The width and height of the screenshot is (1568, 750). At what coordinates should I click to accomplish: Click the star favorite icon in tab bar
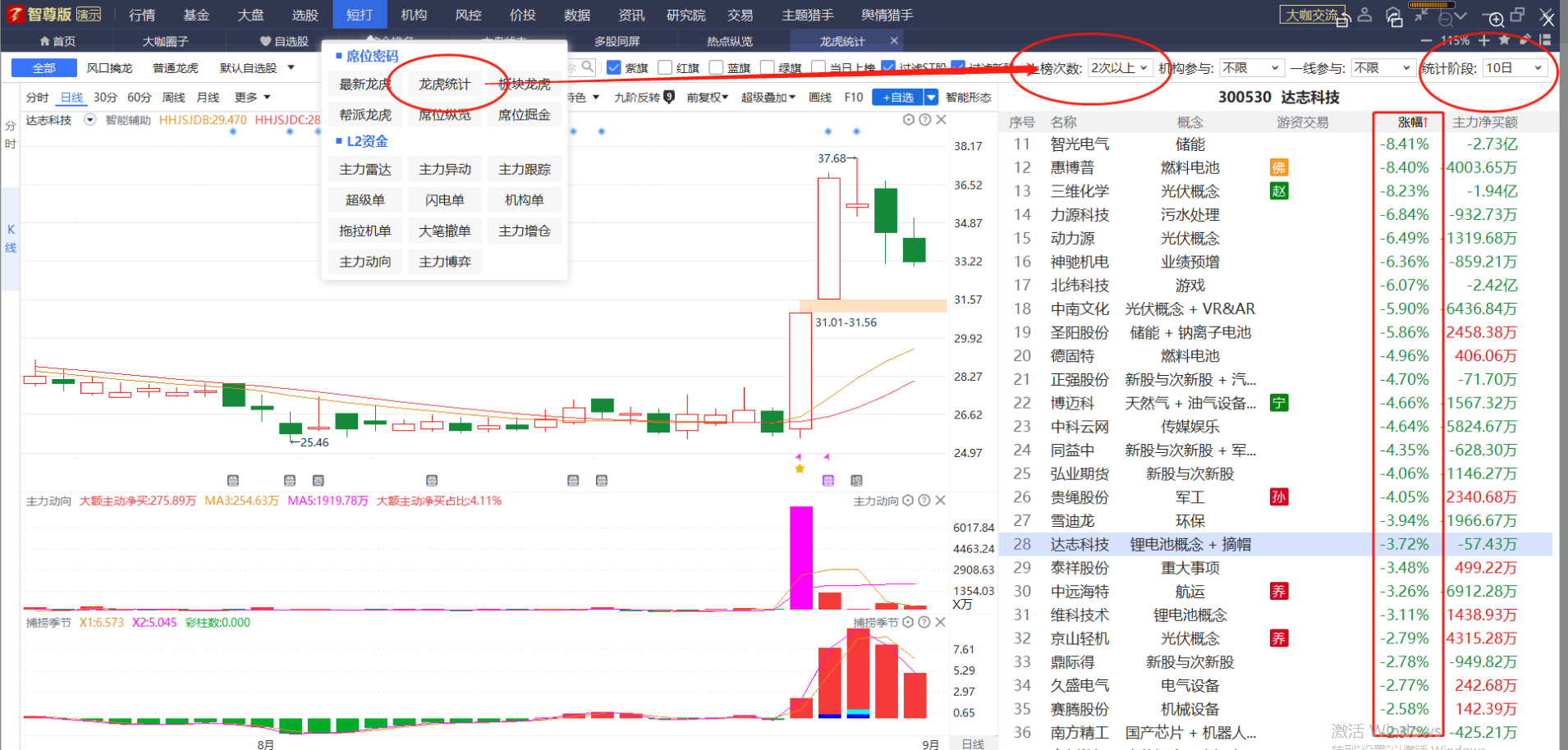1504,39
